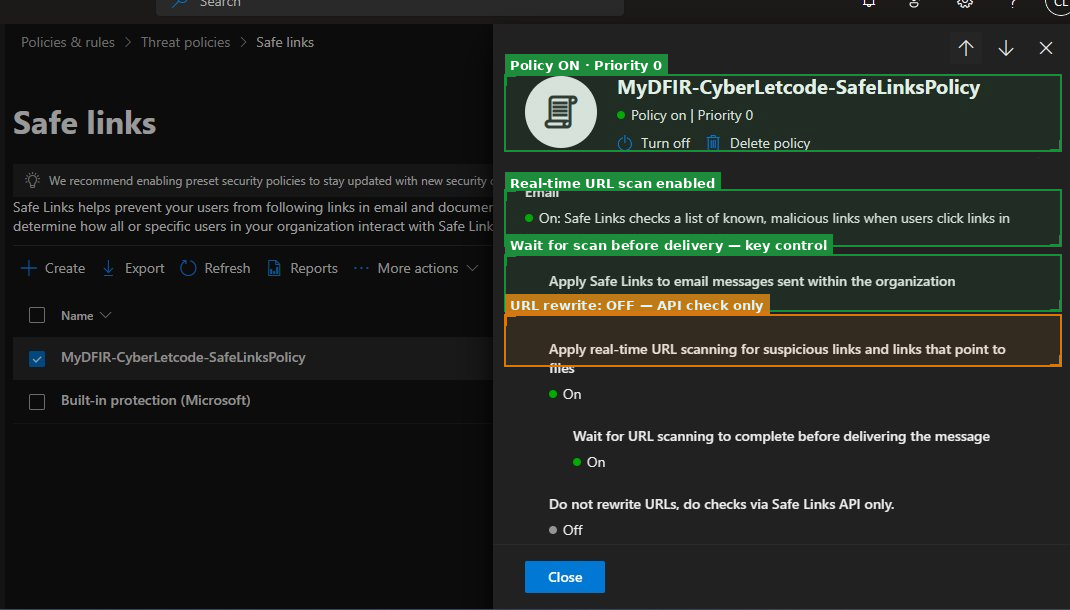Open the notifications bell icon
This screenshot has width=1070, height=610.
point(869,3)
